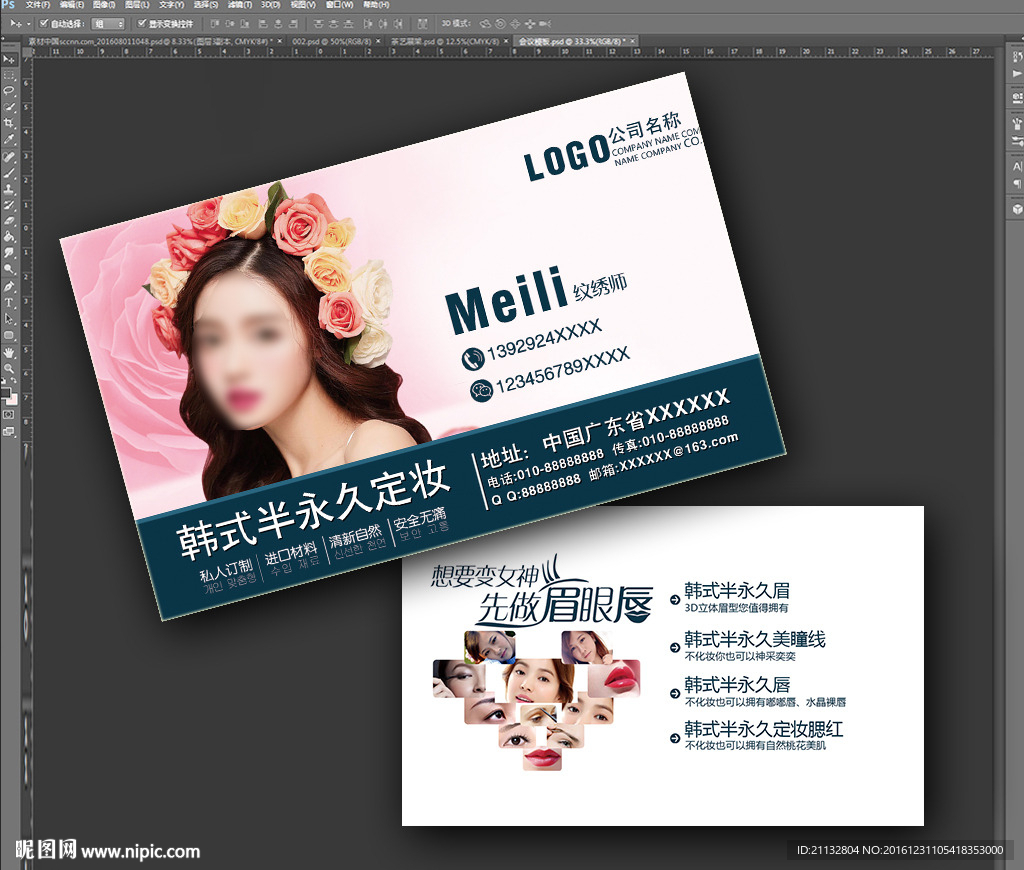The height and width of the screenshot is (870, 1024).
Task: Open the Properties panel icon
Action: pos(1017,98)
